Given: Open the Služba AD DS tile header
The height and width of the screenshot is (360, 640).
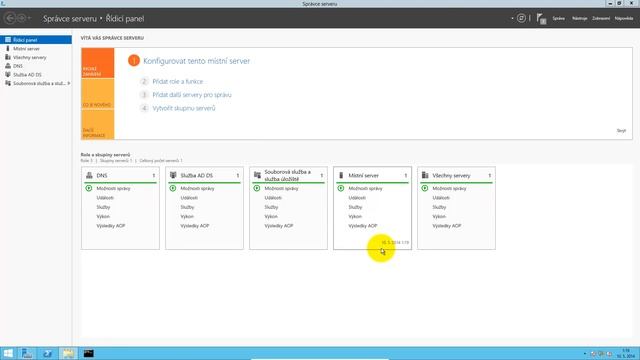Looking at the screenshot, I should click(x=204, y=176).
